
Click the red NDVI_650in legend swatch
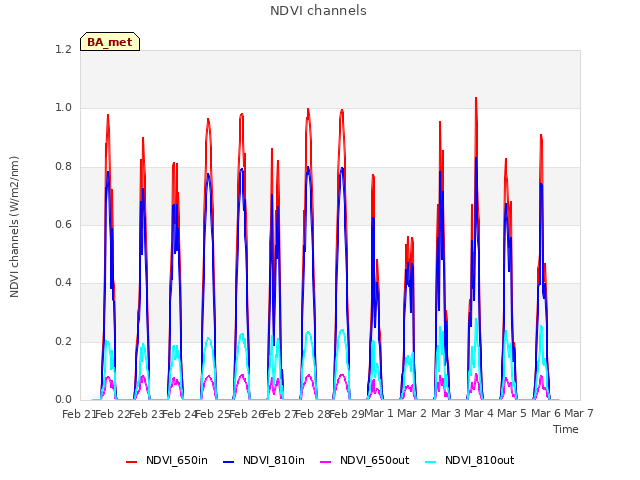(x=131, y=462)
